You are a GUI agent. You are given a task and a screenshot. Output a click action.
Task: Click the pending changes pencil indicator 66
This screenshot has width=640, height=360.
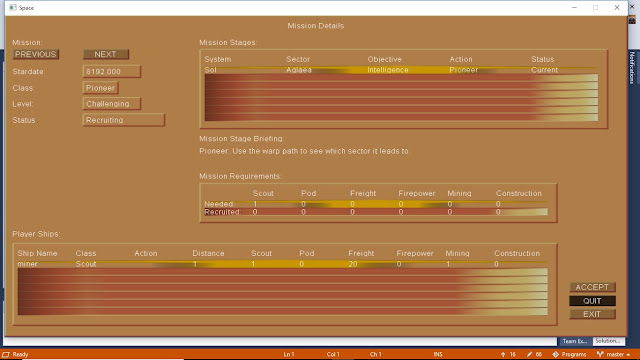535,354
